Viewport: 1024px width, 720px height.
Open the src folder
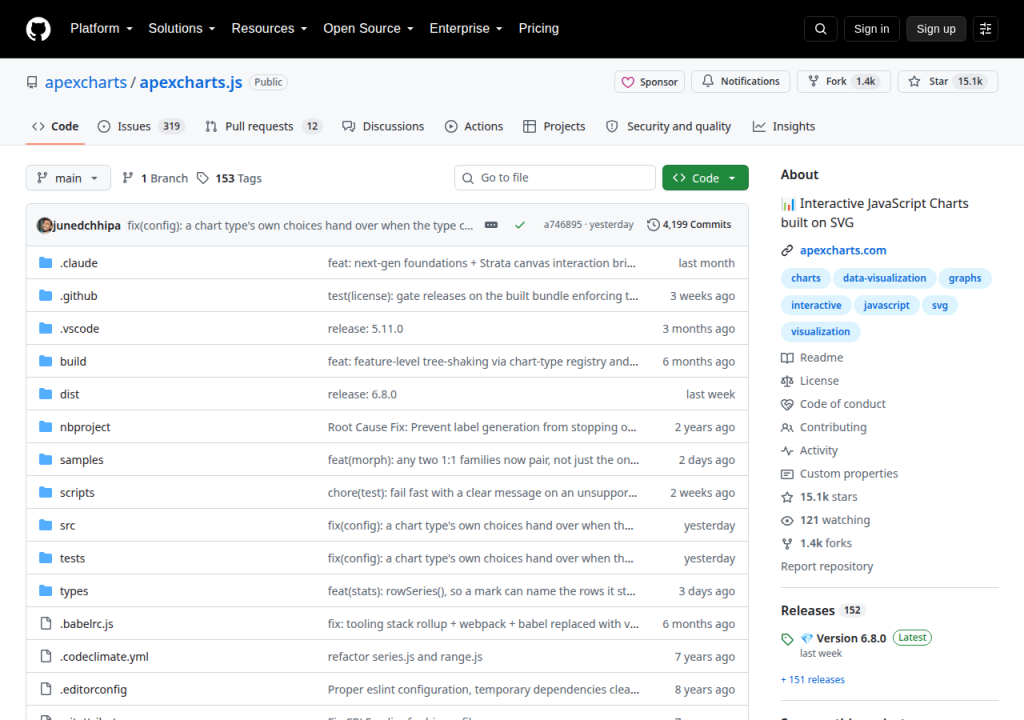67,525
